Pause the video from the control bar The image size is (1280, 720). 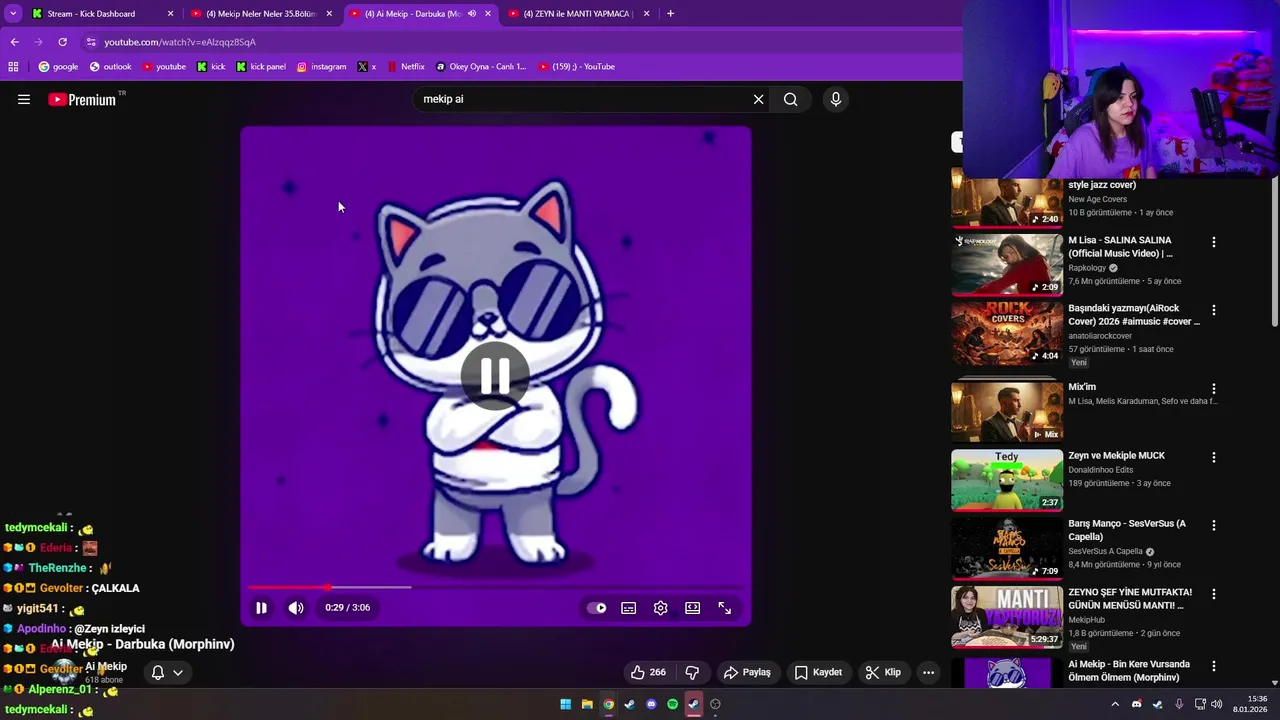(x=261, y=607)
